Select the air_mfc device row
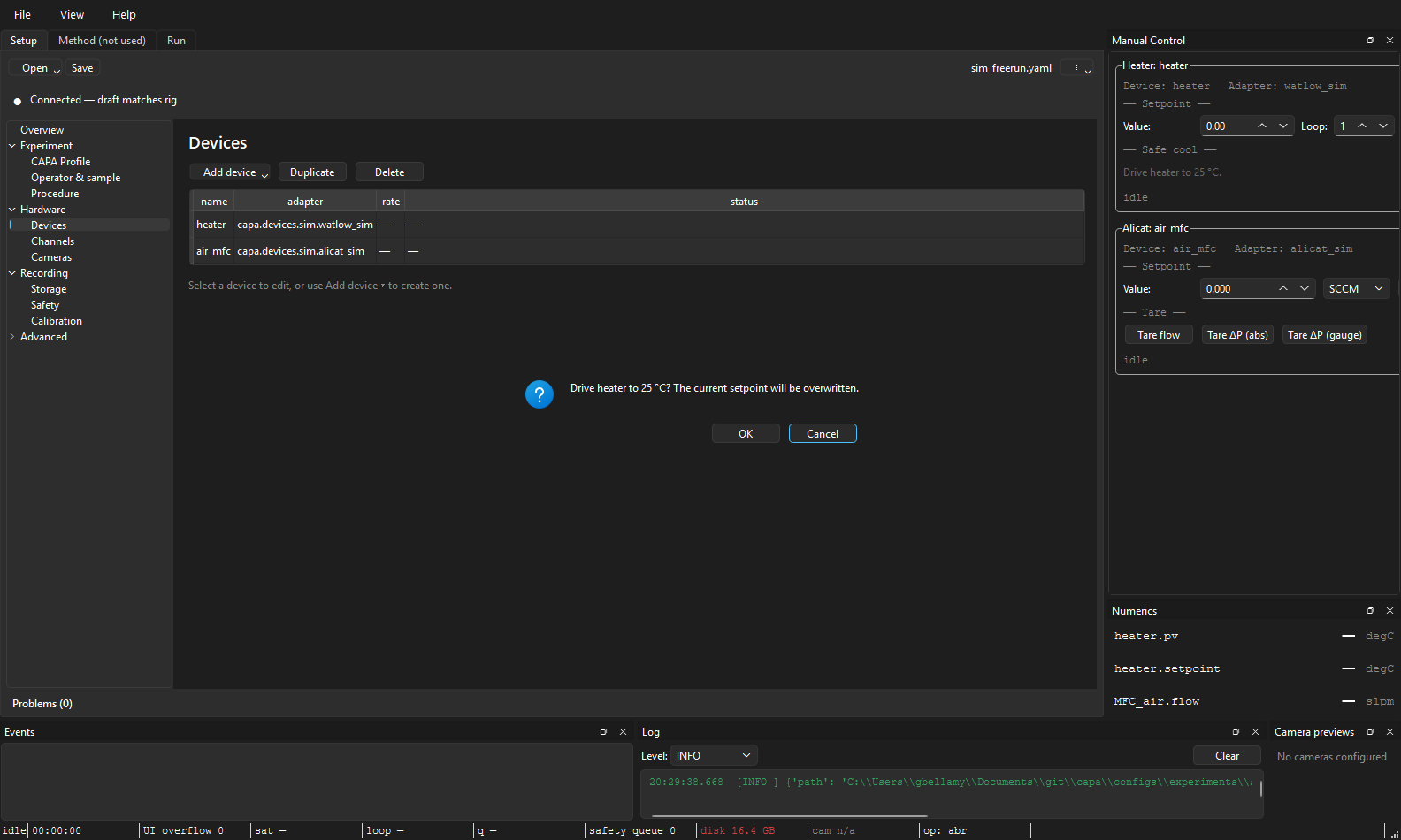Image resolution: width=1401 pixels, height=840 pixels. tap(639, 251)
